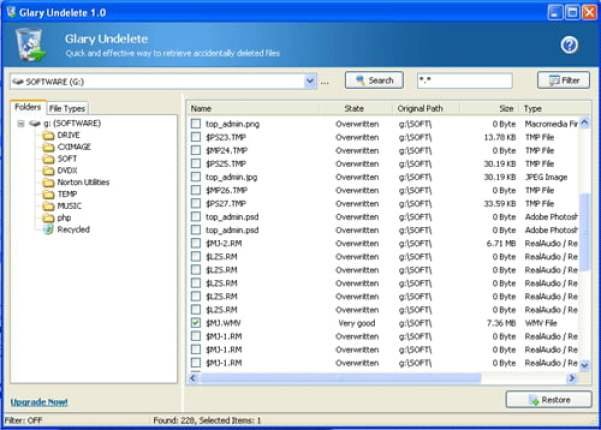Switch to the Folders tab
The image size is (601, 430).
coord(28,107)
